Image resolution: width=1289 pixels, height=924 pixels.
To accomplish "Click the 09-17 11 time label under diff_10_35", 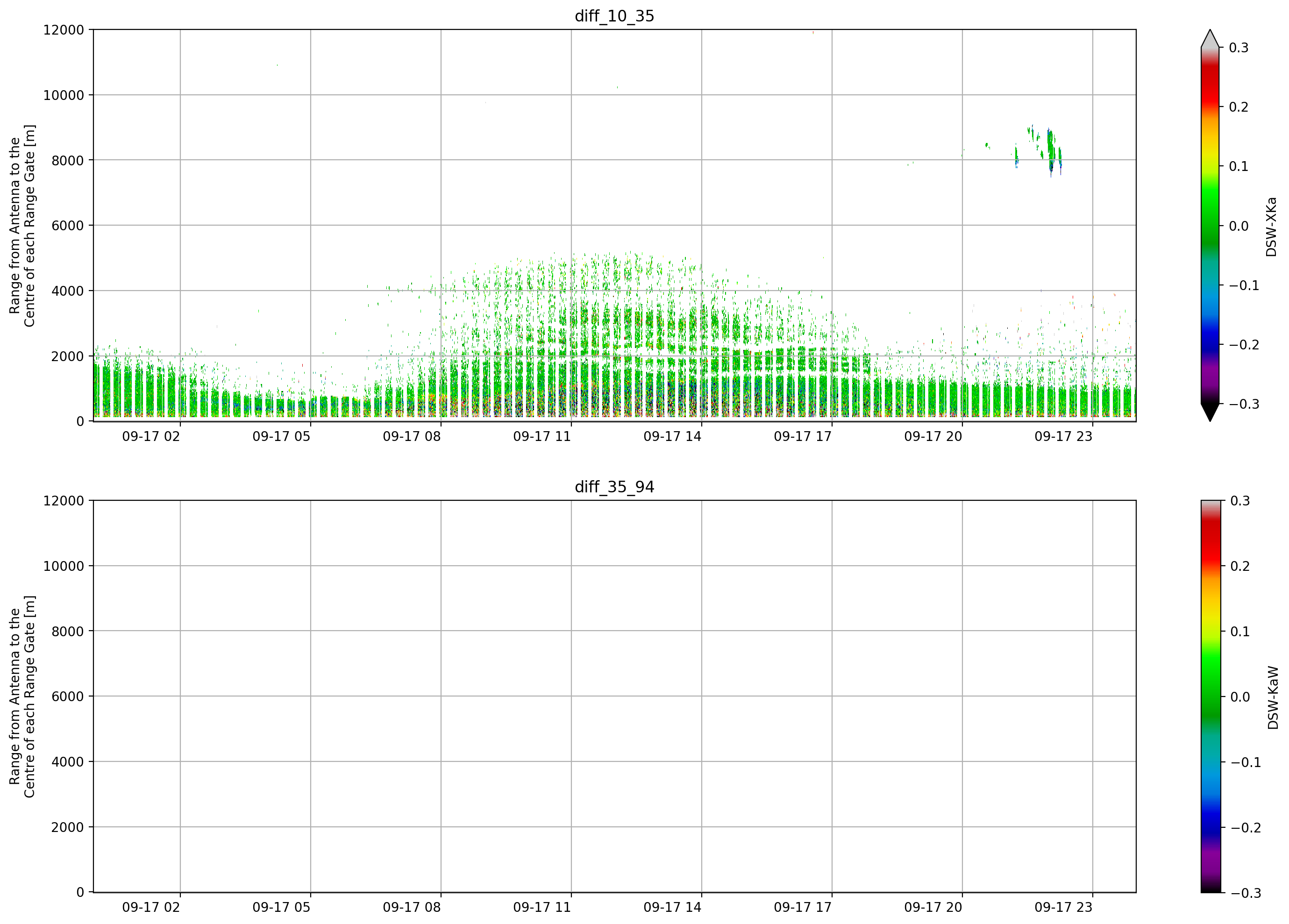I will [x=542, y=436].
